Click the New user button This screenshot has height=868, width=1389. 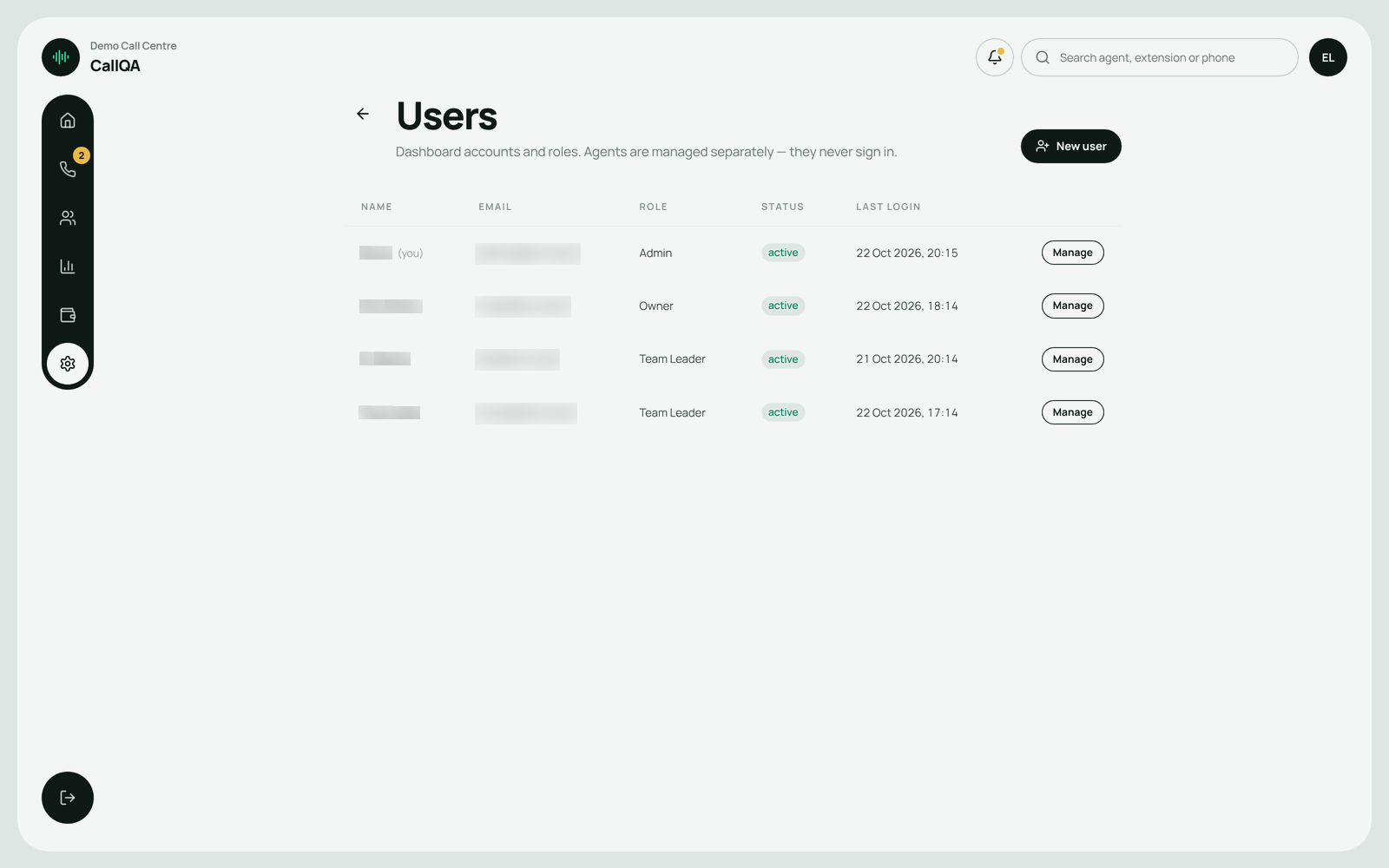[1071, 146]
